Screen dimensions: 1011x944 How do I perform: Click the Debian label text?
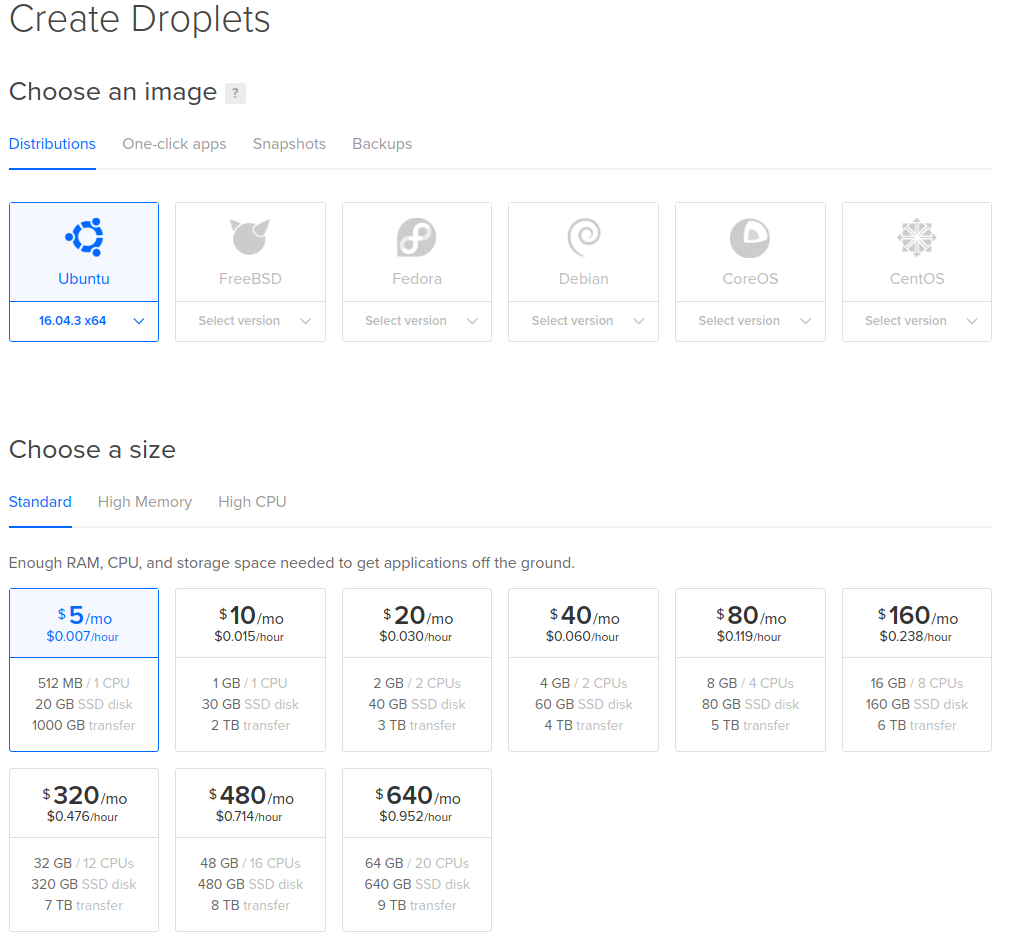pyautogui.click(x=584, y=279)
